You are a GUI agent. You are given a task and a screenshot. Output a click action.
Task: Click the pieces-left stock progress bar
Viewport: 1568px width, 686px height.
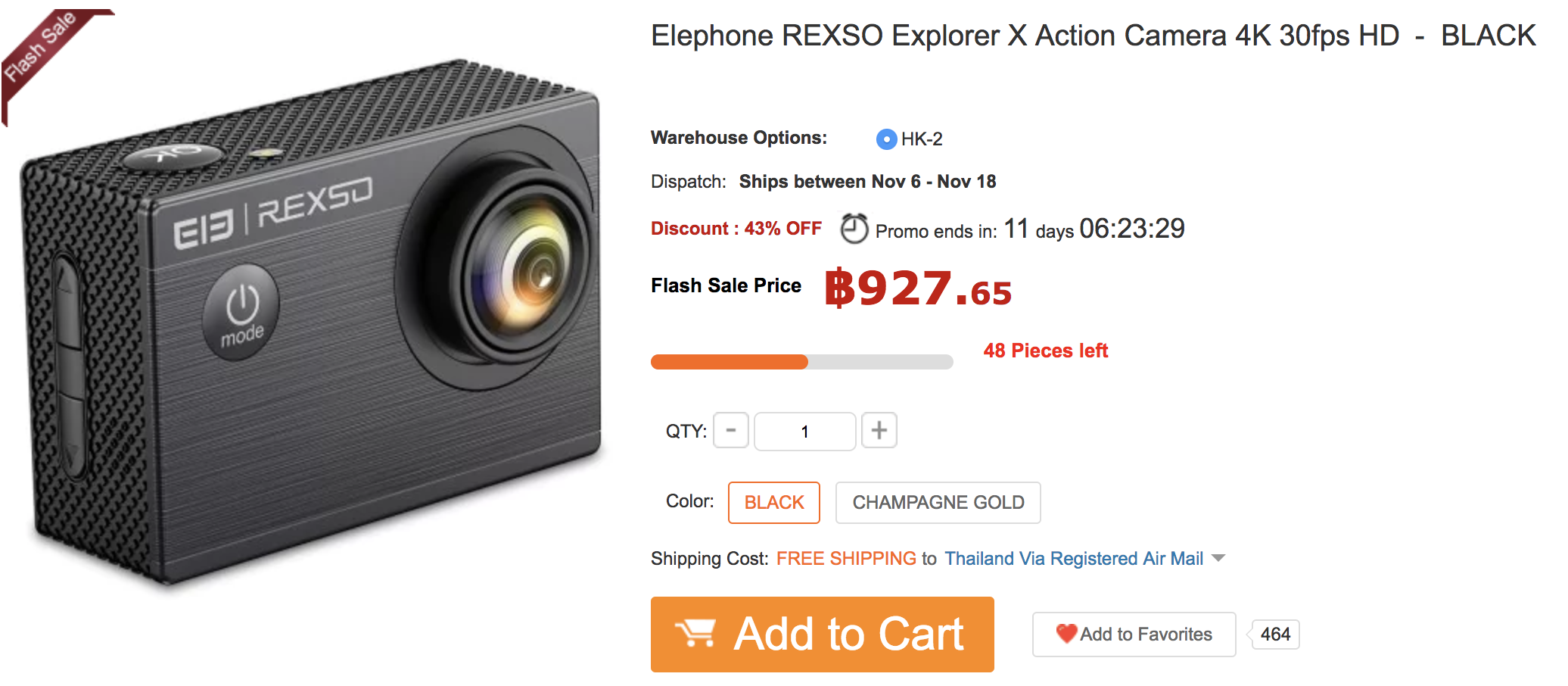coord(801,362)
